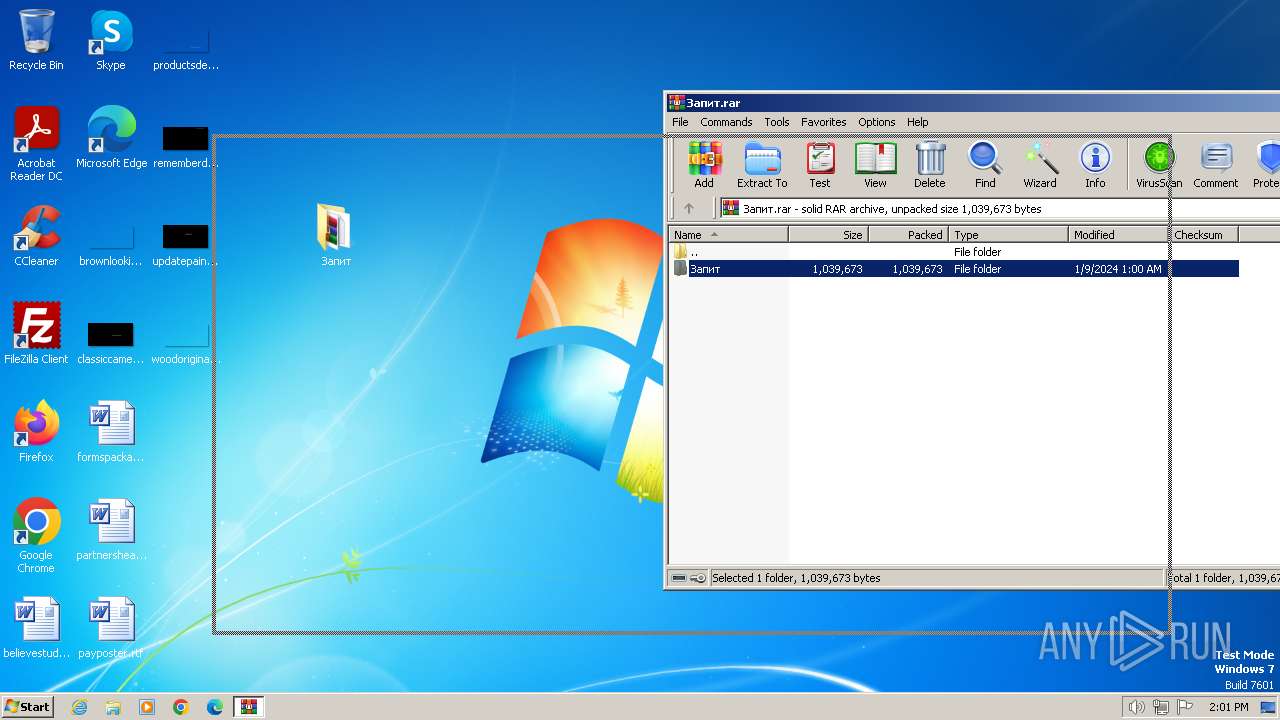Click the WinRAR taskbar button
This screenshot has height=720, width=1280.
[249, 707]
